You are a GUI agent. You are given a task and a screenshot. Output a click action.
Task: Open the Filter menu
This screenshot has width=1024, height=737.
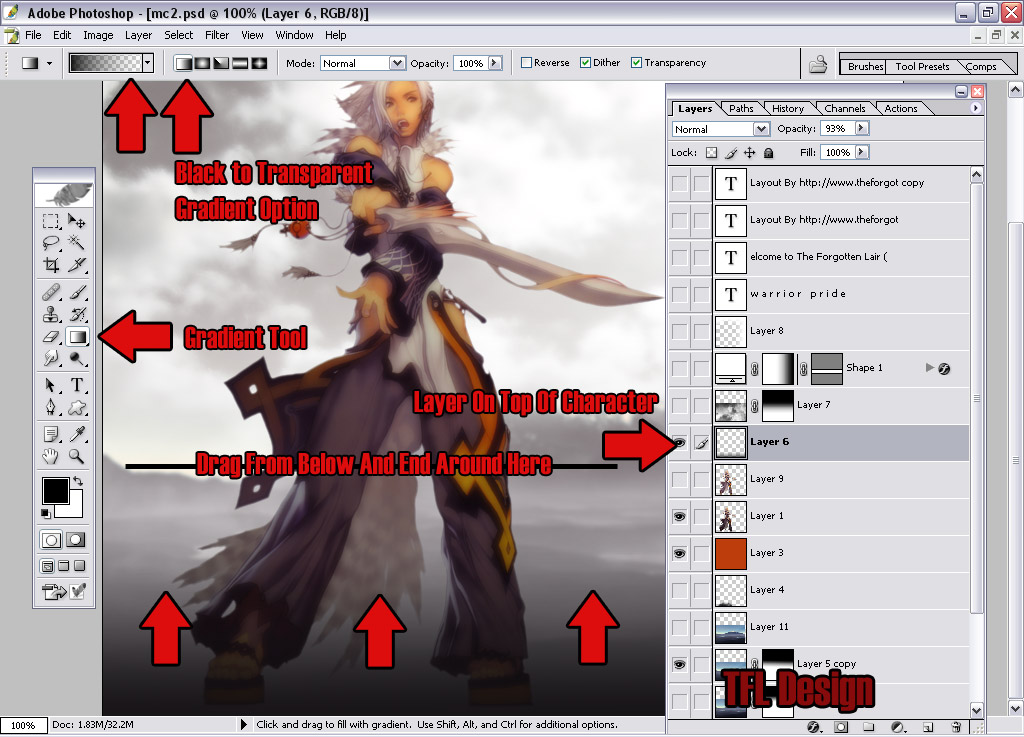coord(217,35)
